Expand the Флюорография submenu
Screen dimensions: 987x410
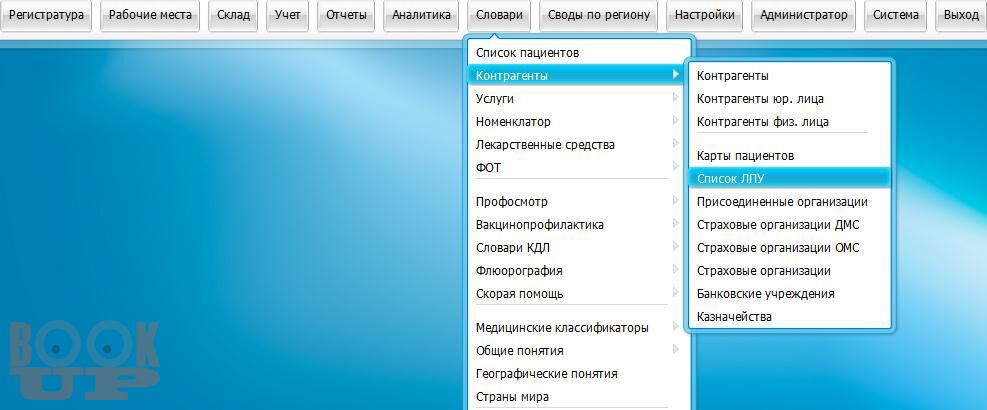[578, 271]
